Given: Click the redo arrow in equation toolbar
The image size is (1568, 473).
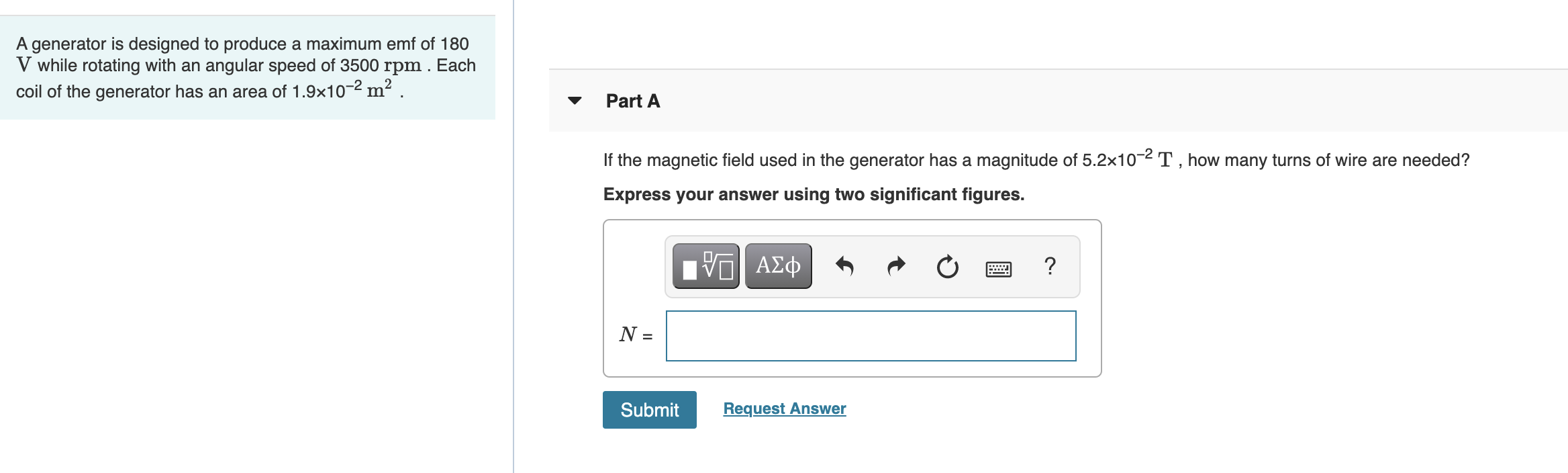Looking at the screenshot, I should point(896,267).
